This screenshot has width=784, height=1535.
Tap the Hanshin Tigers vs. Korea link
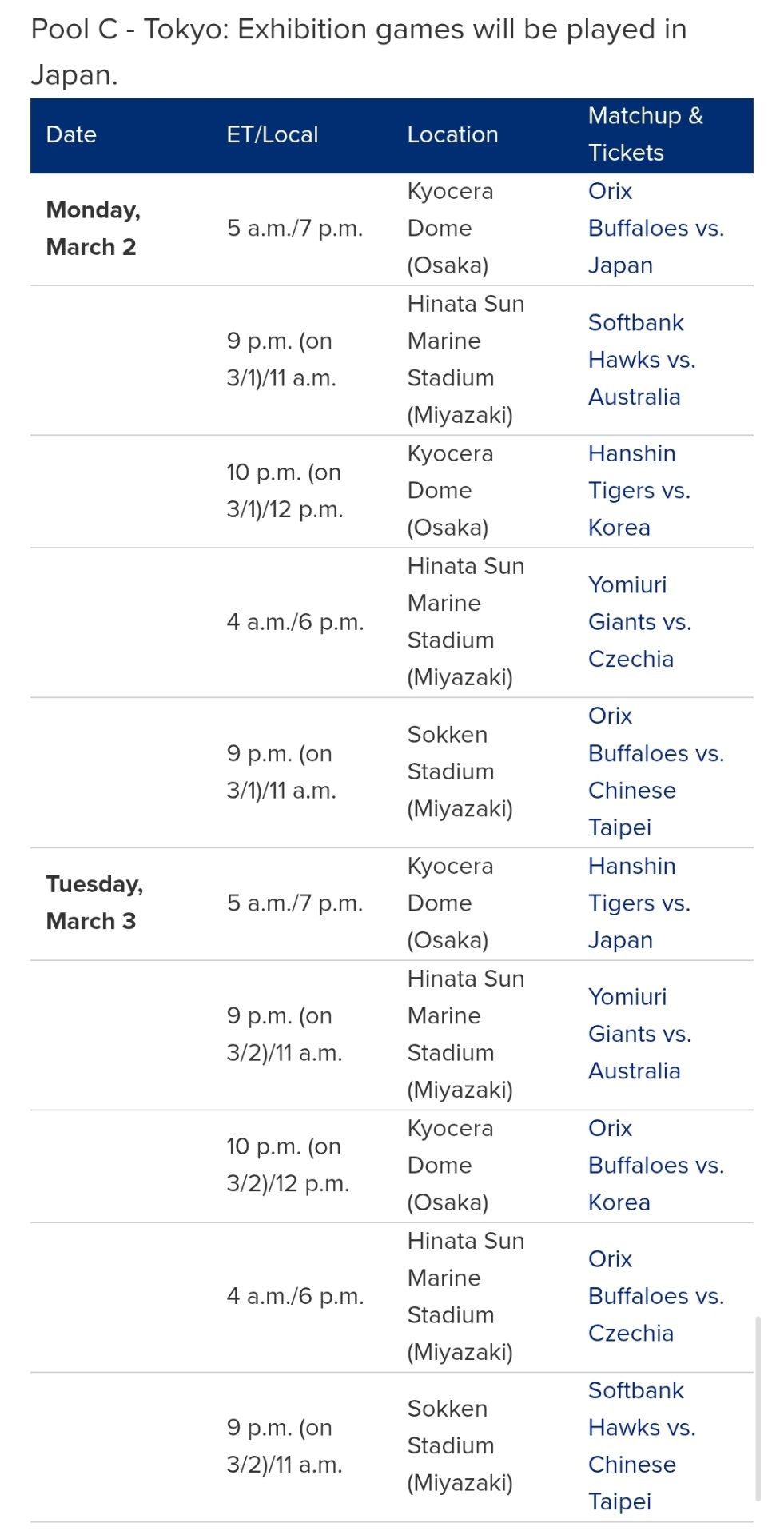(639, 491)
